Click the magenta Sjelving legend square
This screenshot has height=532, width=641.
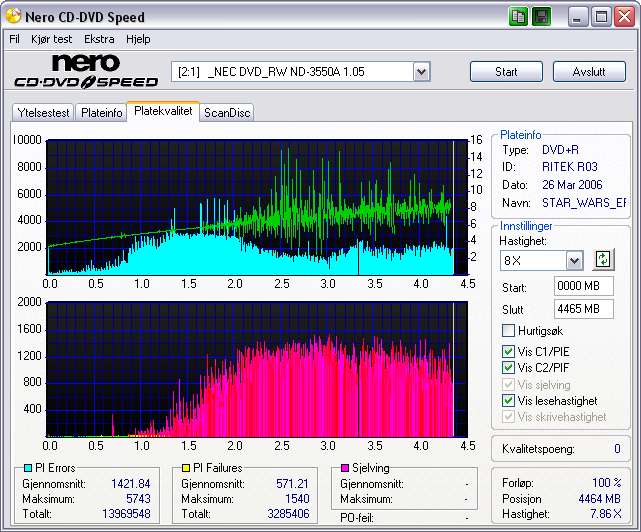tap(346, 467)
